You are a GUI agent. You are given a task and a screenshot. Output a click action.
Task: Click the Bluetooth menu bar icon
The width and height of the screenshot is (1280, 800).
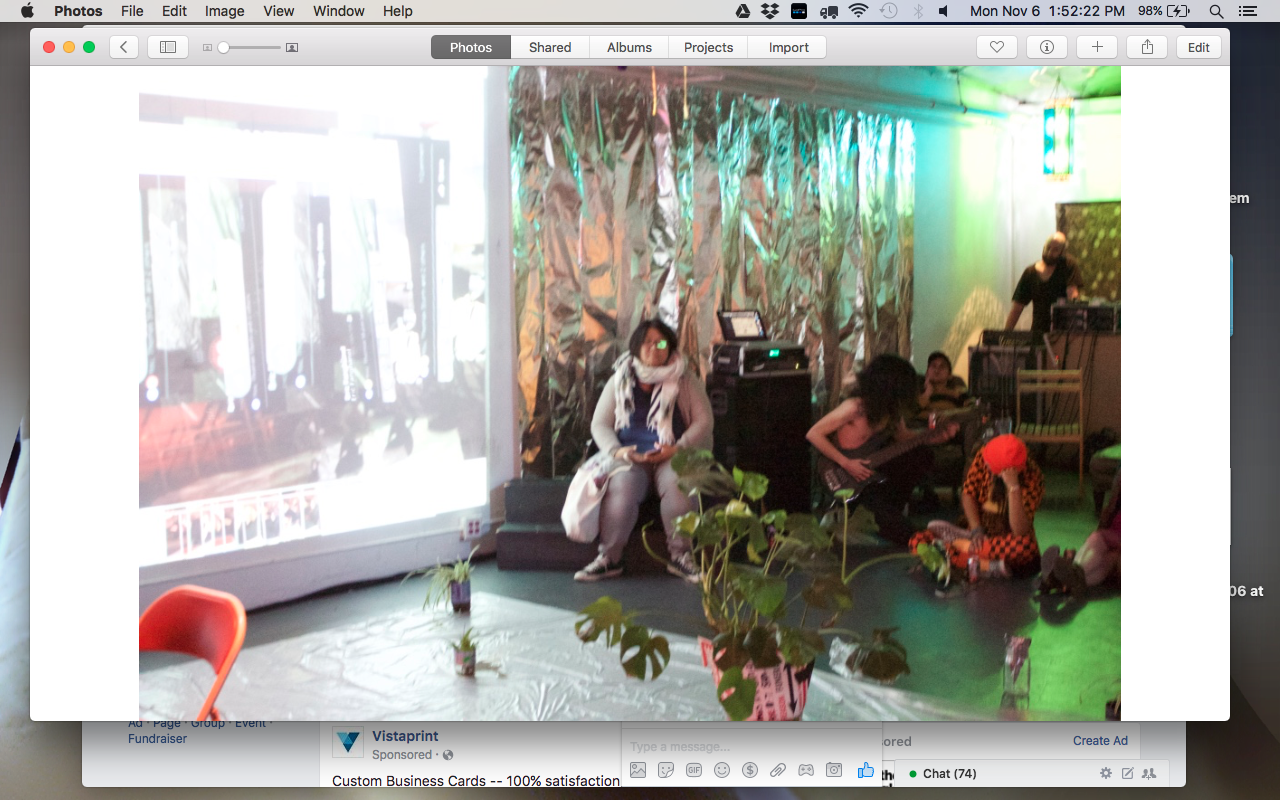(x=918, y=11)
